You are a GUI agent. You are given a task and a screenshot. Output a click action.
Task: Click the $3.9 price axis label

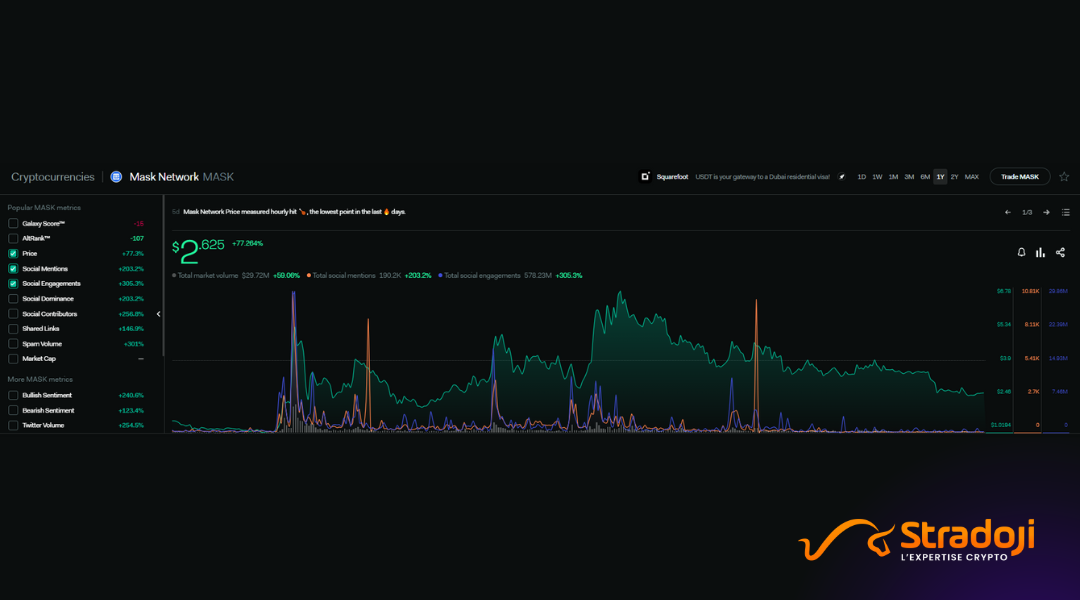[x=1006, y=358]
